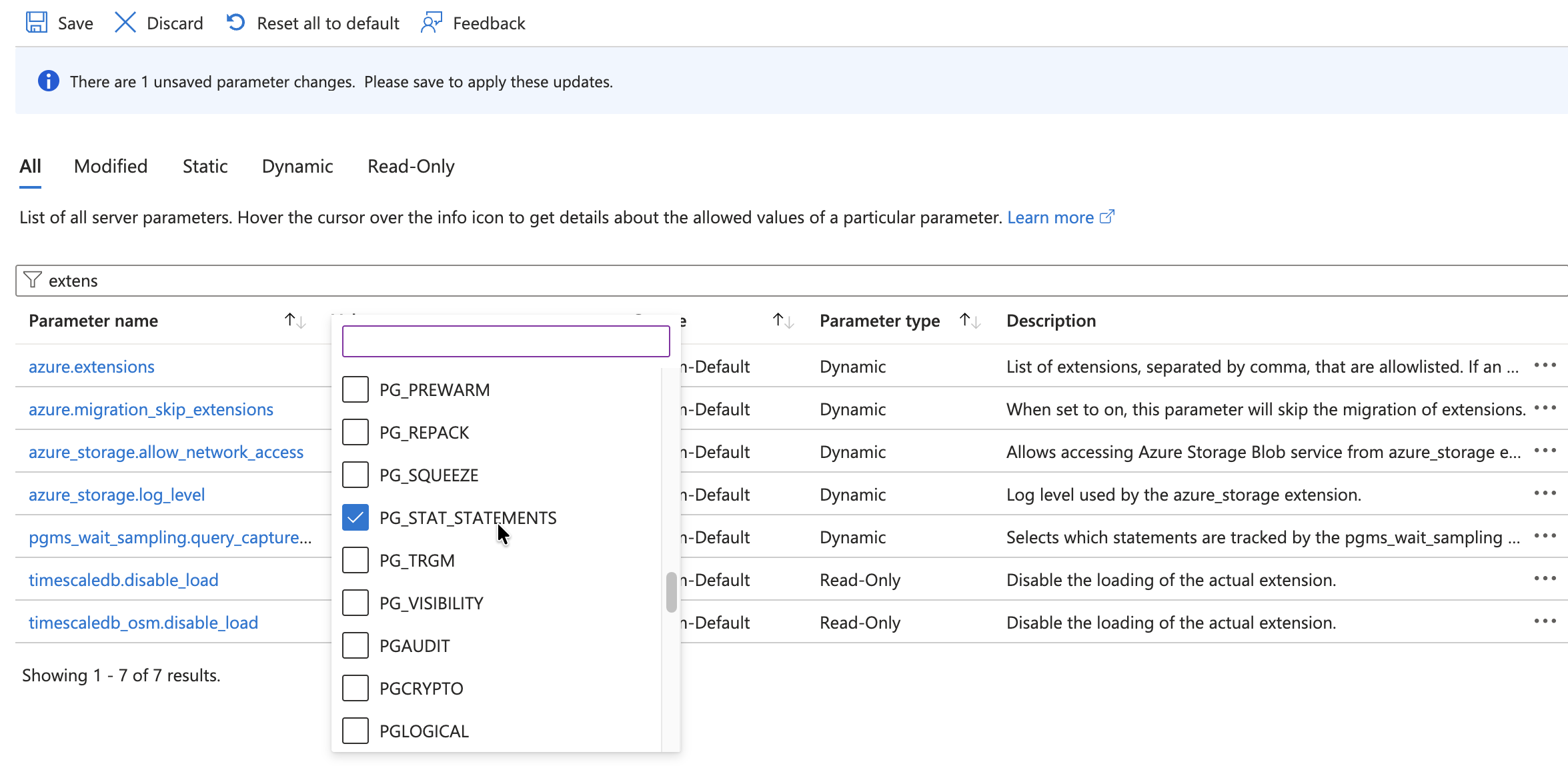Screen dimensions: 1568x766
Task: Switch to the Modified tab
Action: coord(110,166)
